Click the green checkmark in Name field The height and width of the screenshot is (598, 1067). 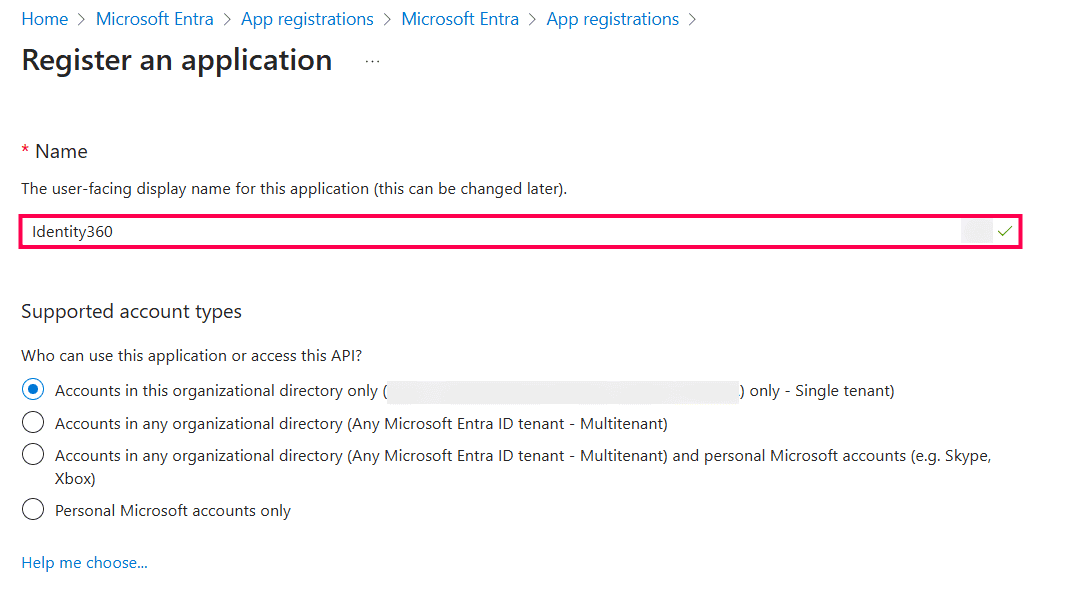point(1005,231)
